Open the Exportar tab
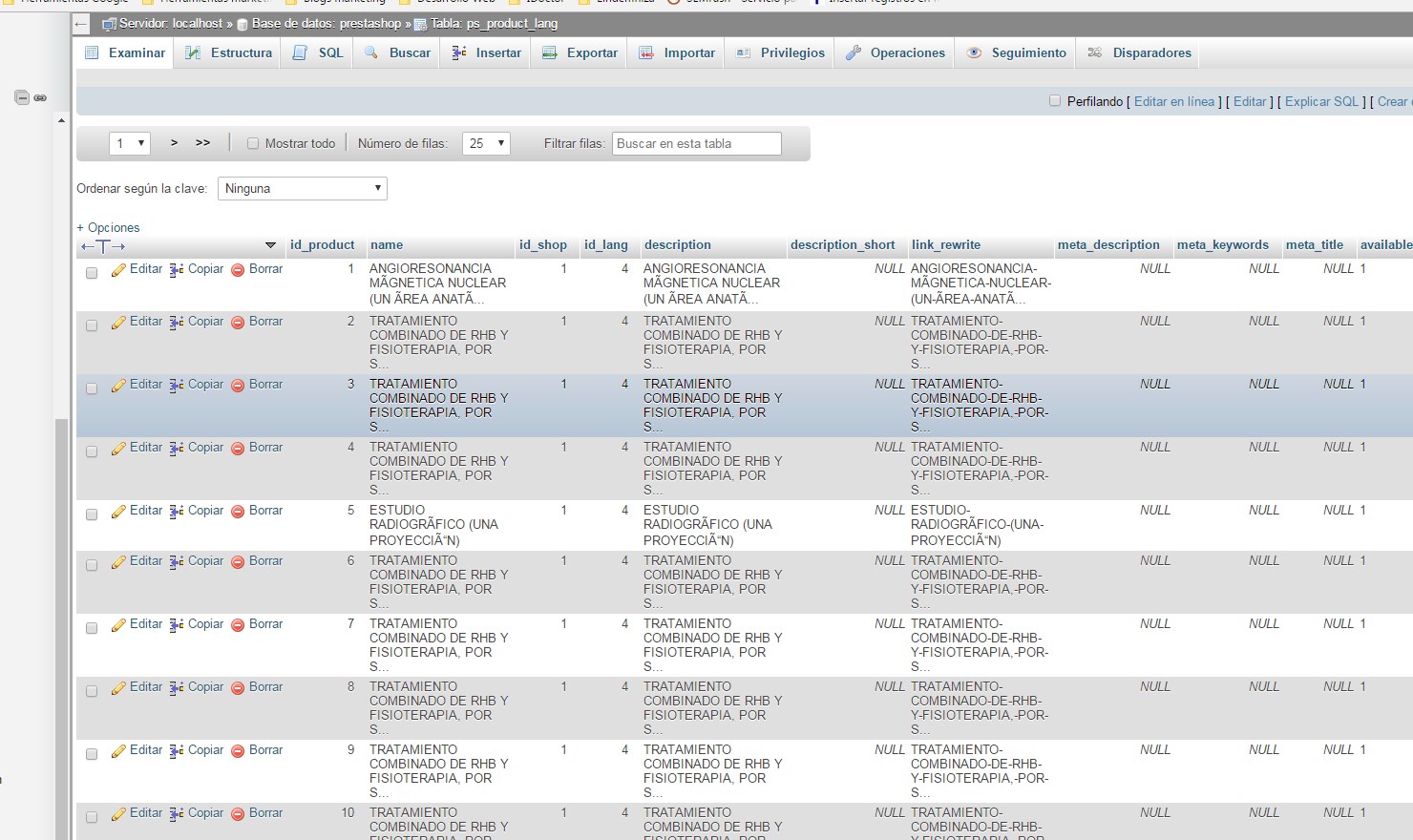The image size is (1413, 840). (580, 53)
